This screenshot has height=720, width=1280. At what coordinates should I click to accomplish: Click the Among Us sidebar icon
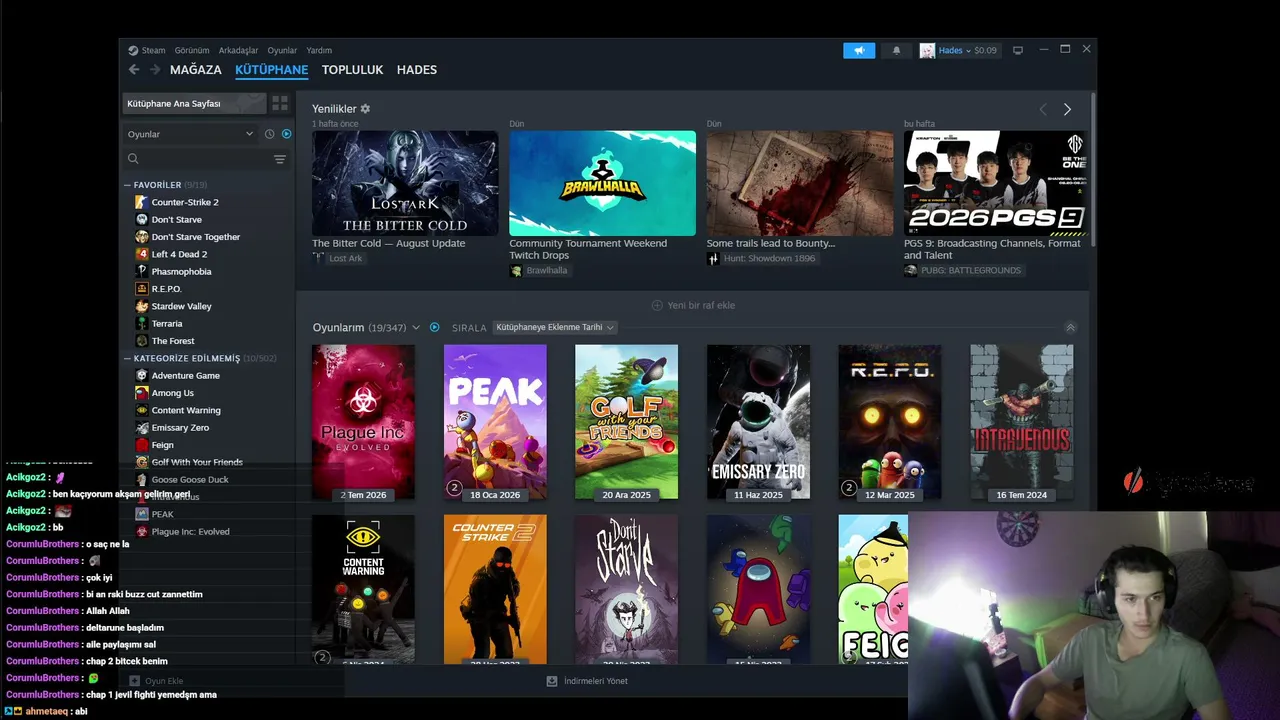click(142, 393)
